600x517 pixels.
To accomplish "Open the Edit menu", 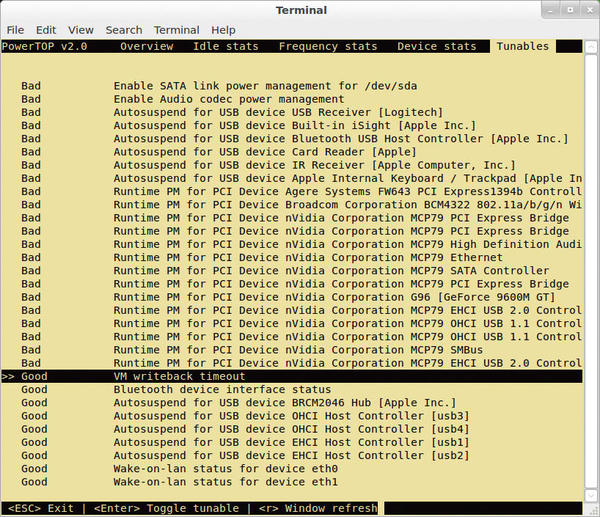I will coord(46,30).
